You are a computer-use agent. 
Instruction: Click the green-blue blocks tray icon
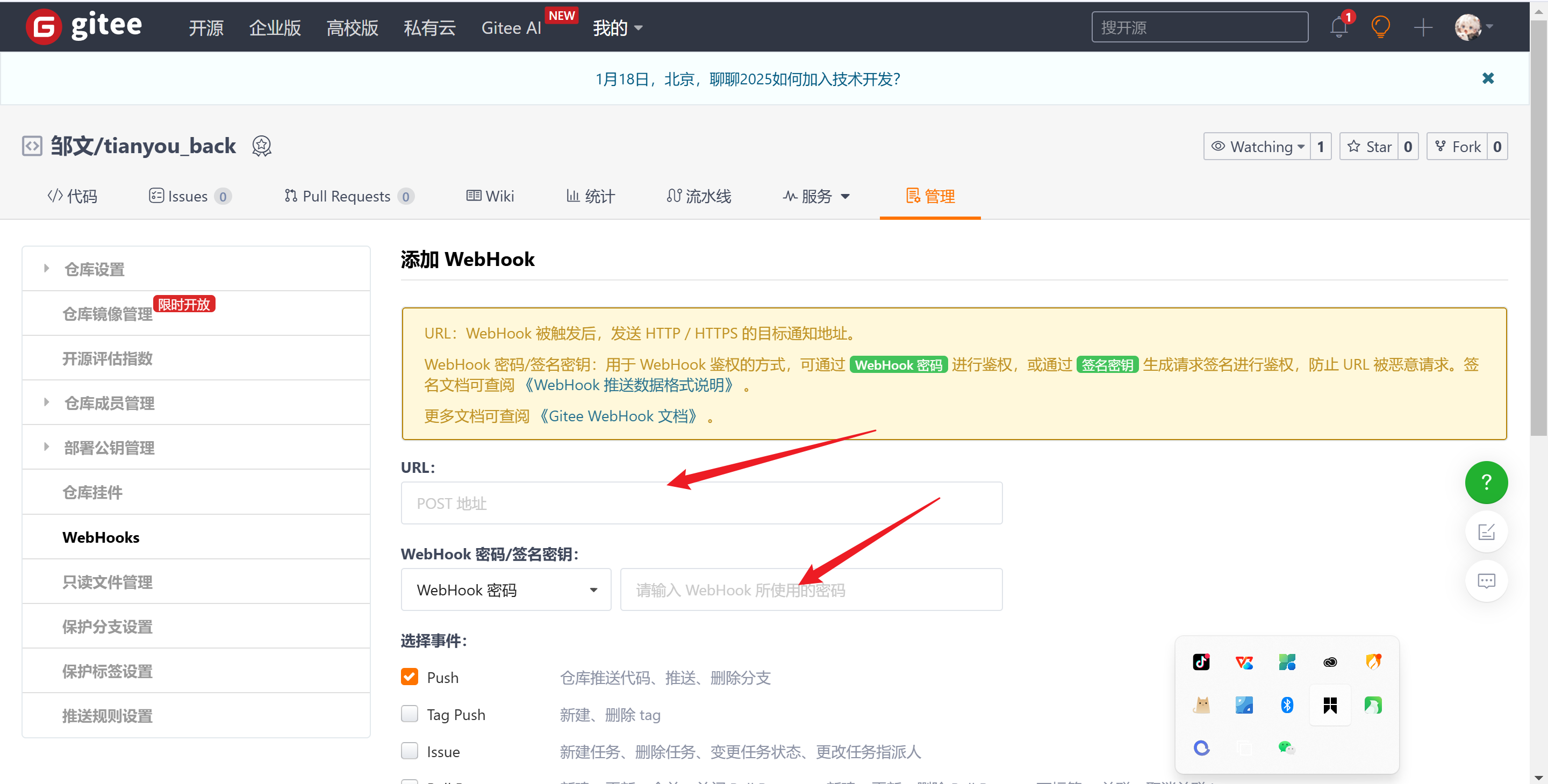(x=1287, y=661)
